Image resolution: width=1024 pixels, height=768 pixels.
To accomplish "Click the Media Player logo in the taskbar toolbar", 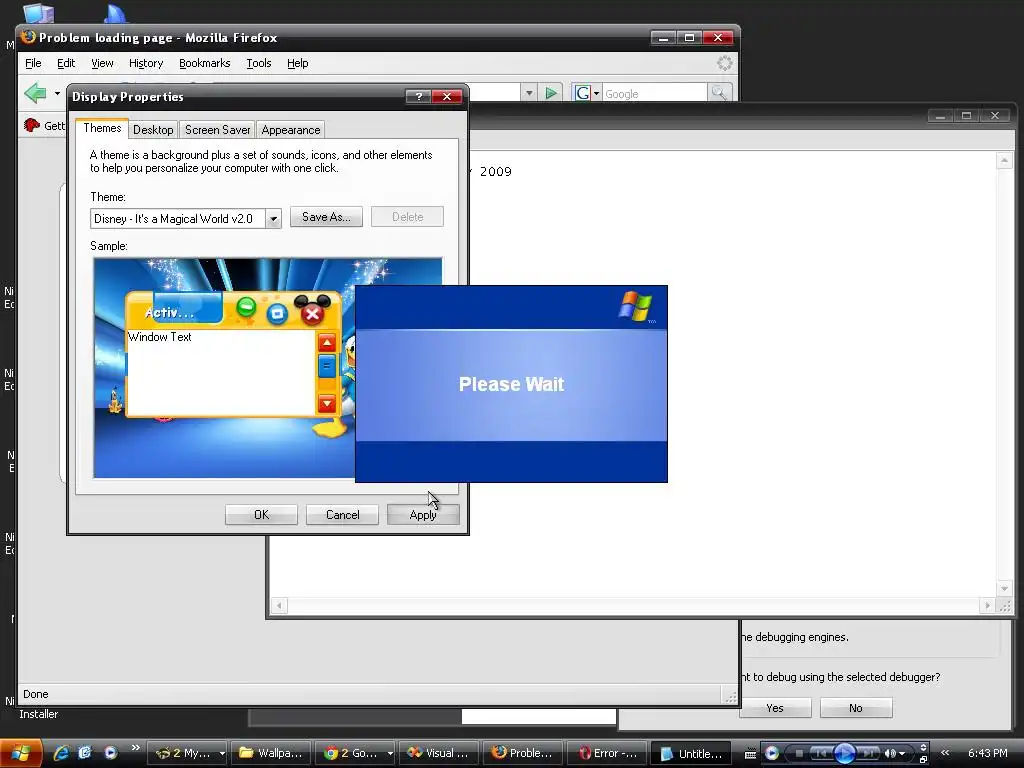I will coord(772,753).
